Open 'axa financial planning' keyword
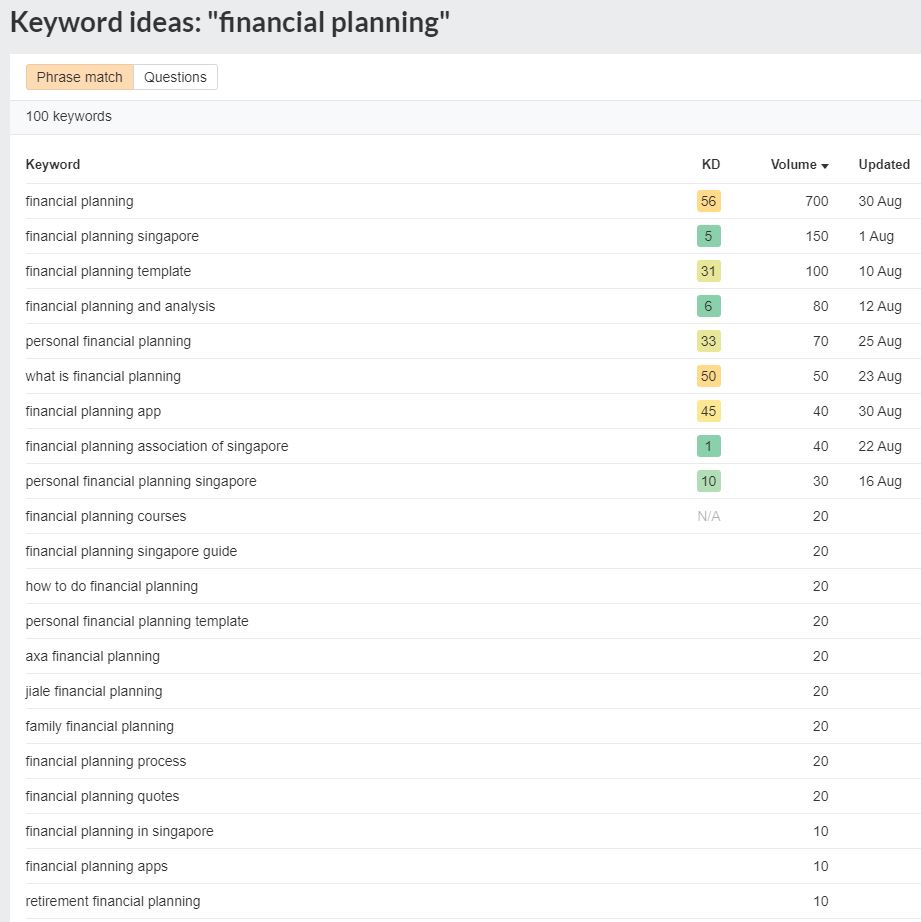Viewport: 921px width, 922px height. (x=92, y=656)
